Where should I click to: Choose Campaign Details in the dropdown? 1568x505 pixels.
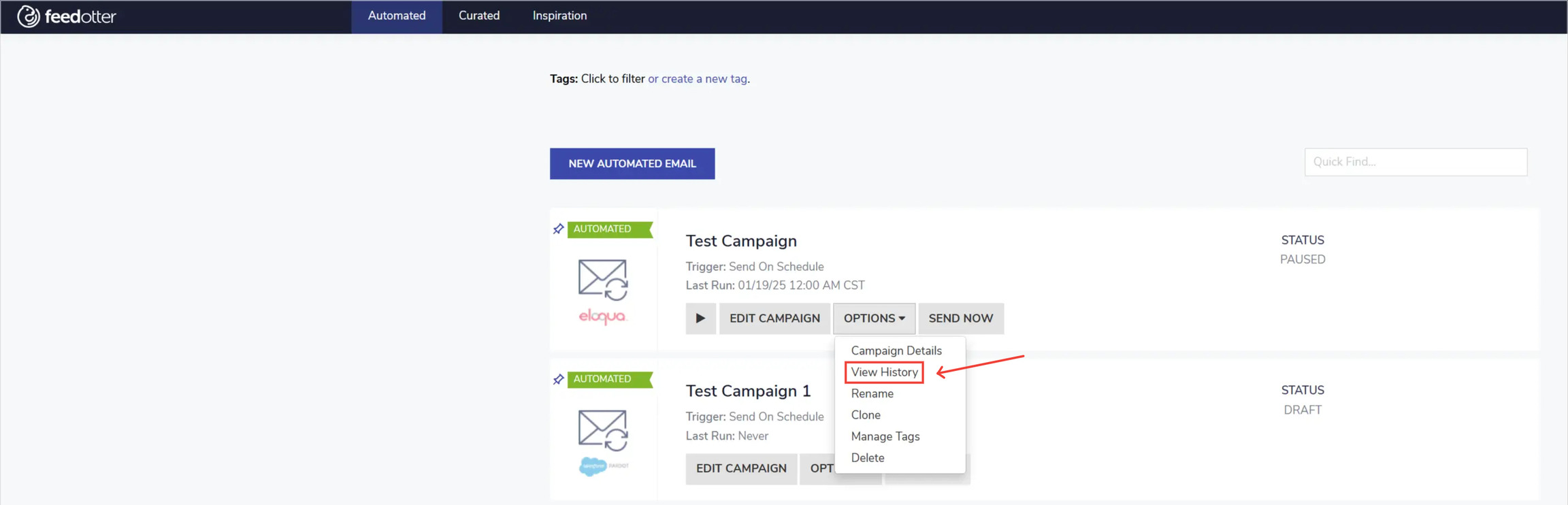click(x=896, y=351)
